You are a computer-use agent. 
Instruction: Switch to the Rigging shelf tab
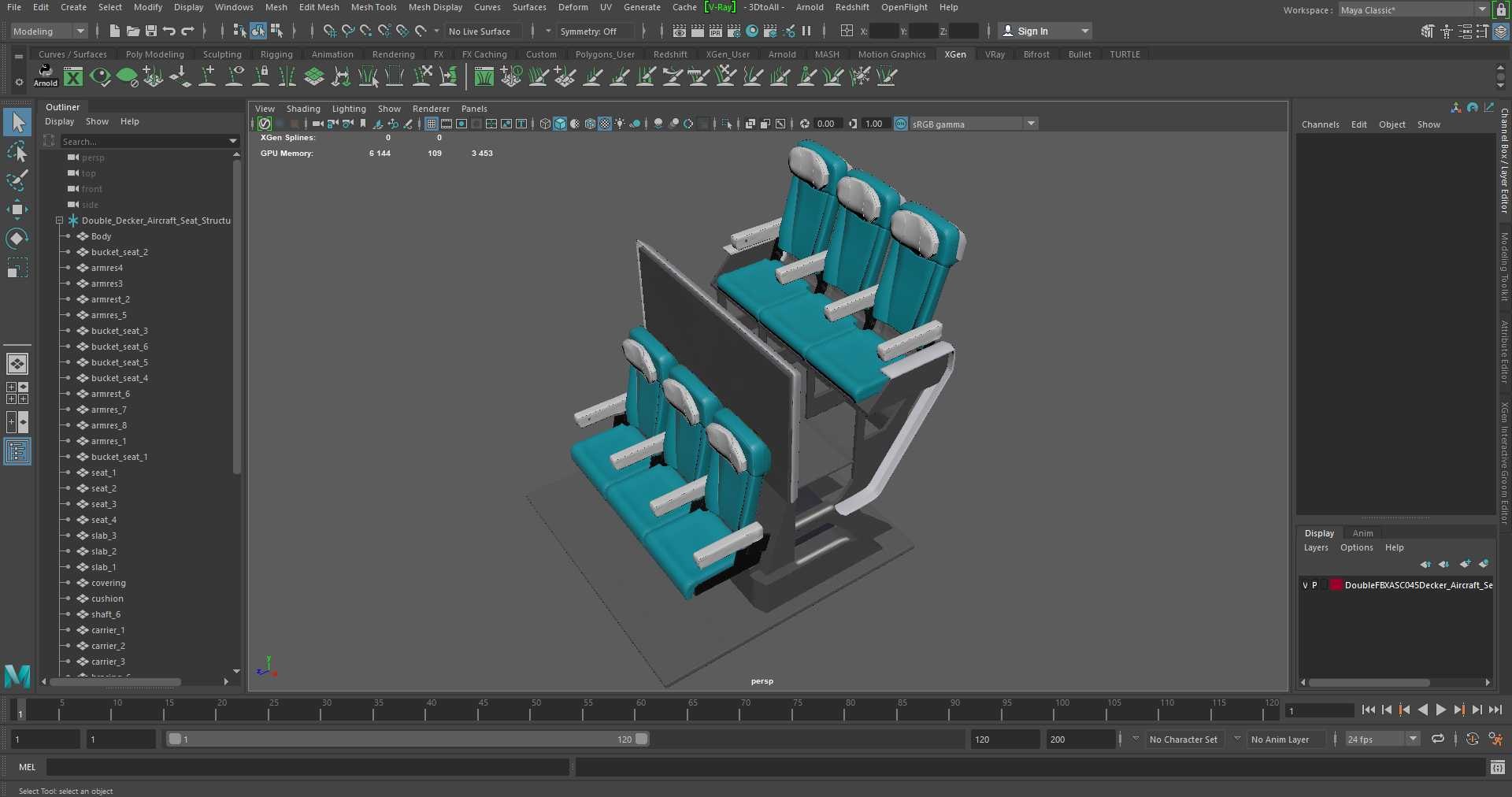click(276, 54)
